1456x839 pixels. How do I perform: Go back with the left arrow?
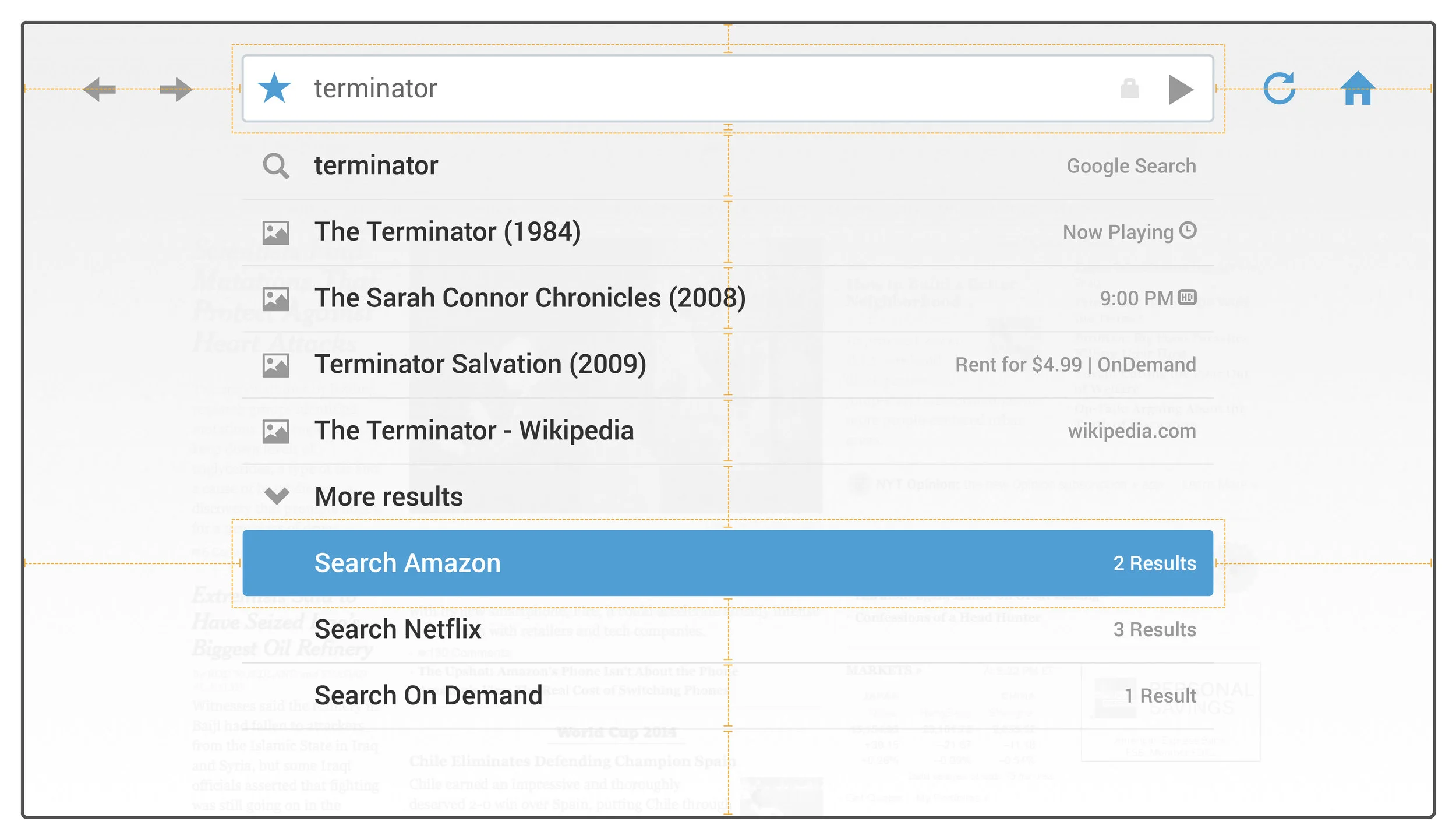100,89
